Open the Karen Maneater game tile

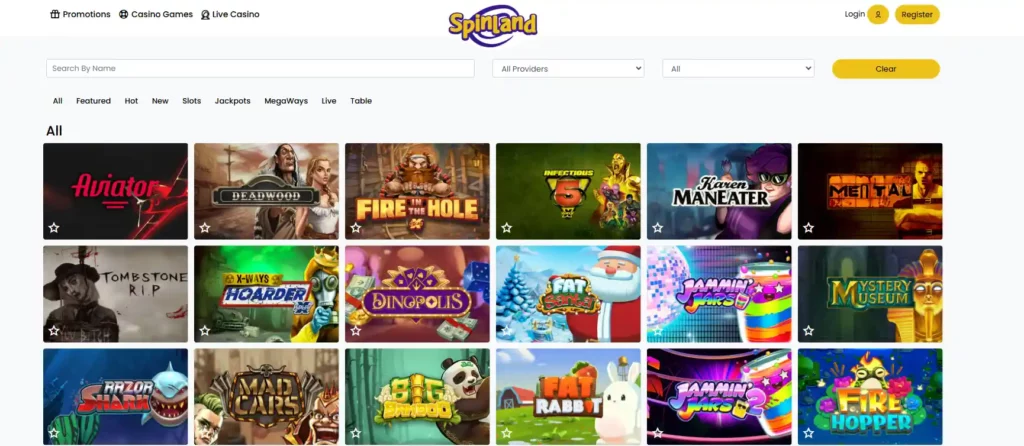719,191
